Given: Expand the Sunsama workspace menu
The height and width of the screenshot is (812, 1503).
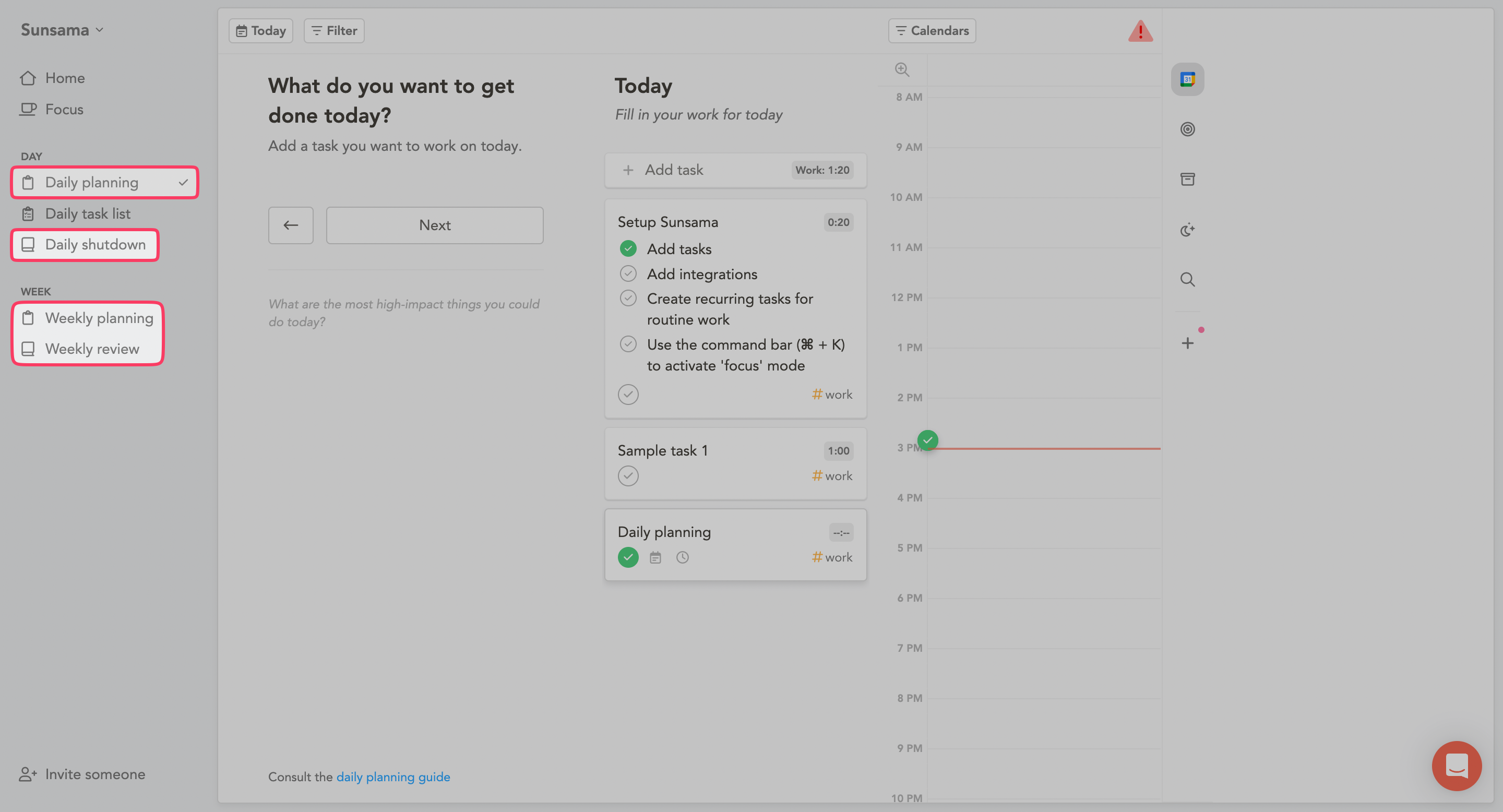Looking at the screenshot, I should point(62,30).
